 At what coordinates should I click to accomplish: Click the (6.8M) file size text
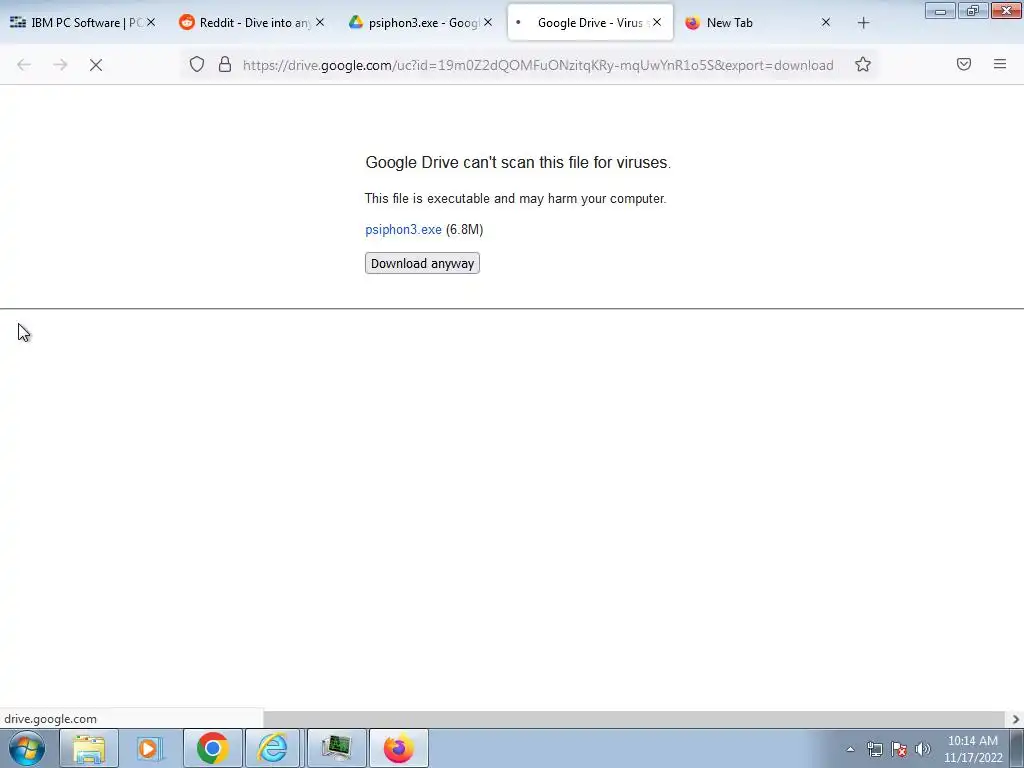[x=464, y=229]
